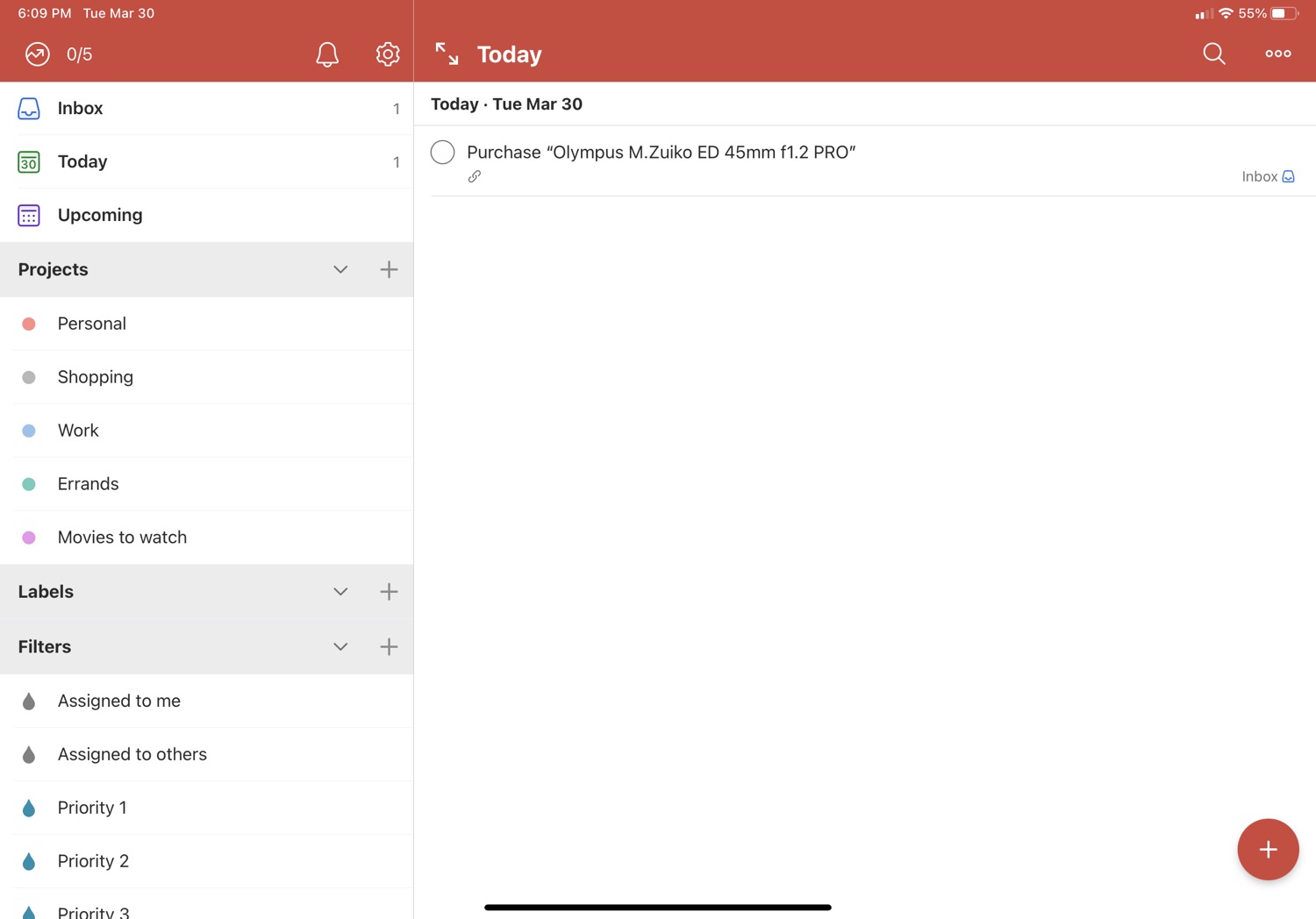
Task: Click the Today title in header
Action: (510, 54)
